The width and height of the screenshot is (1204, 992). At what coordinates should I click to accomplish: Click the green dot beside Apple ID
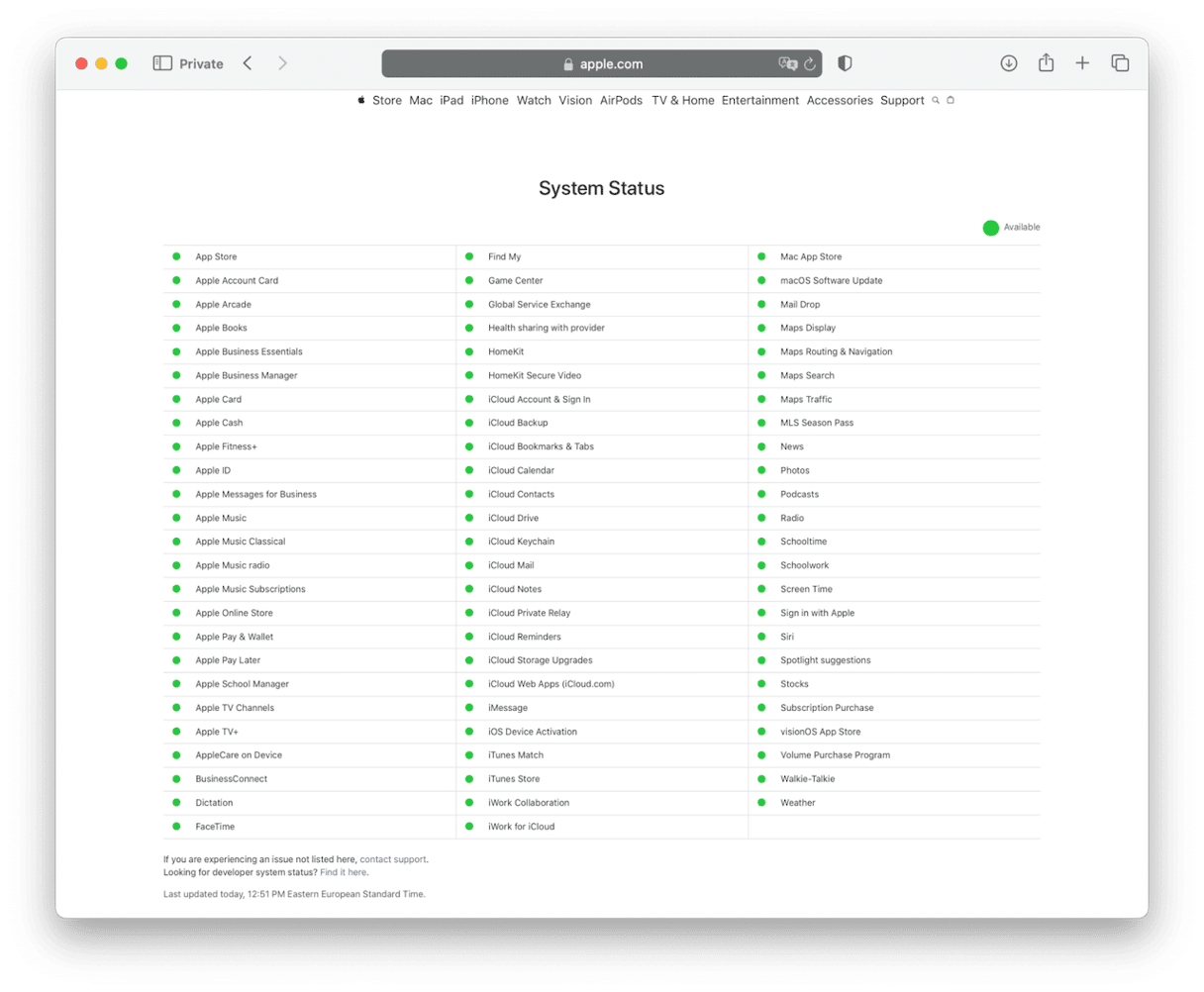click(176, 470)
